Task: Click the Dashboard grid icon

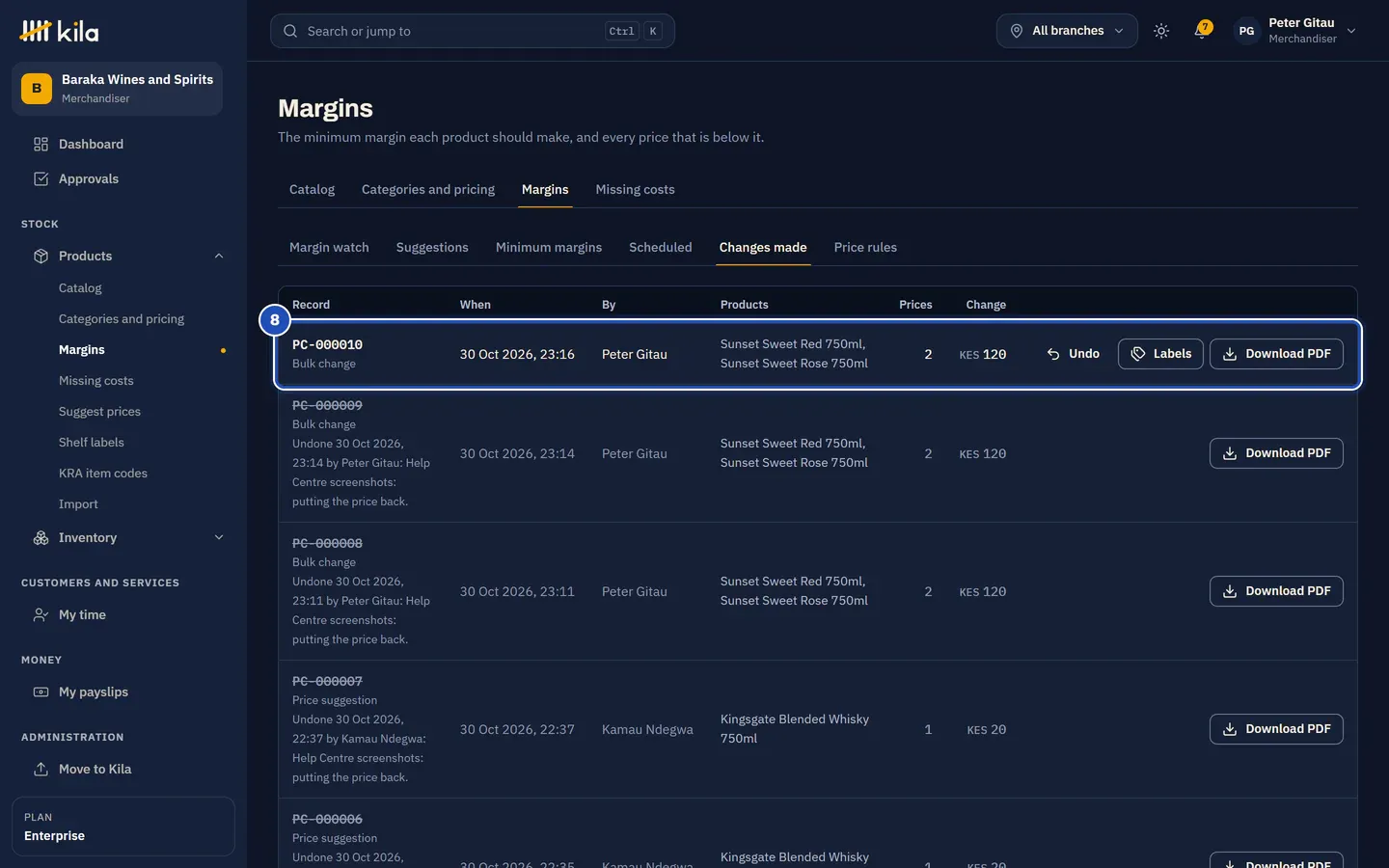Action: click(x=41, y=145)
